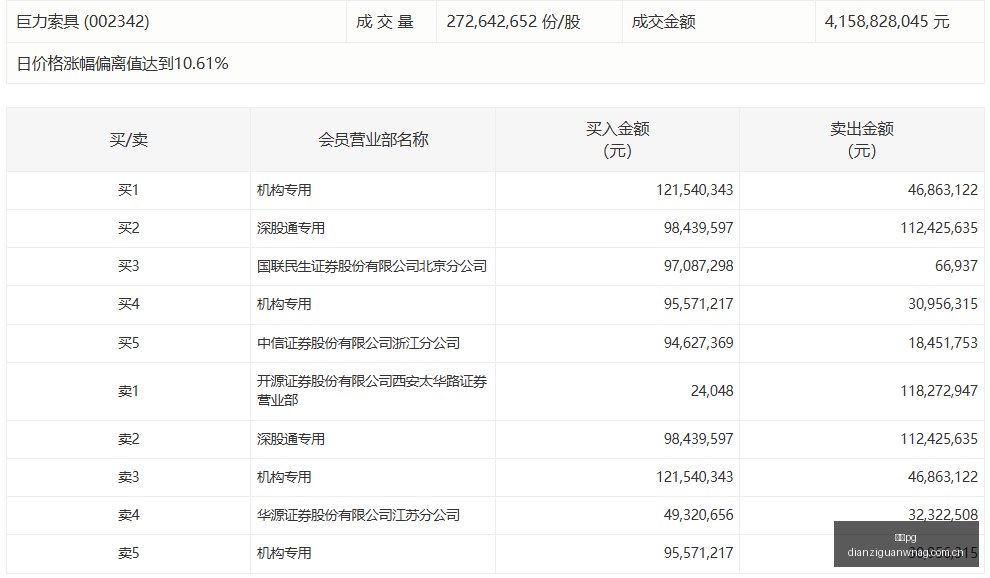Click 中信证券股份有限公司浙江分公司
Viewport: 990px width, 578px height.
pyautogui.click(x=358, y=343)
